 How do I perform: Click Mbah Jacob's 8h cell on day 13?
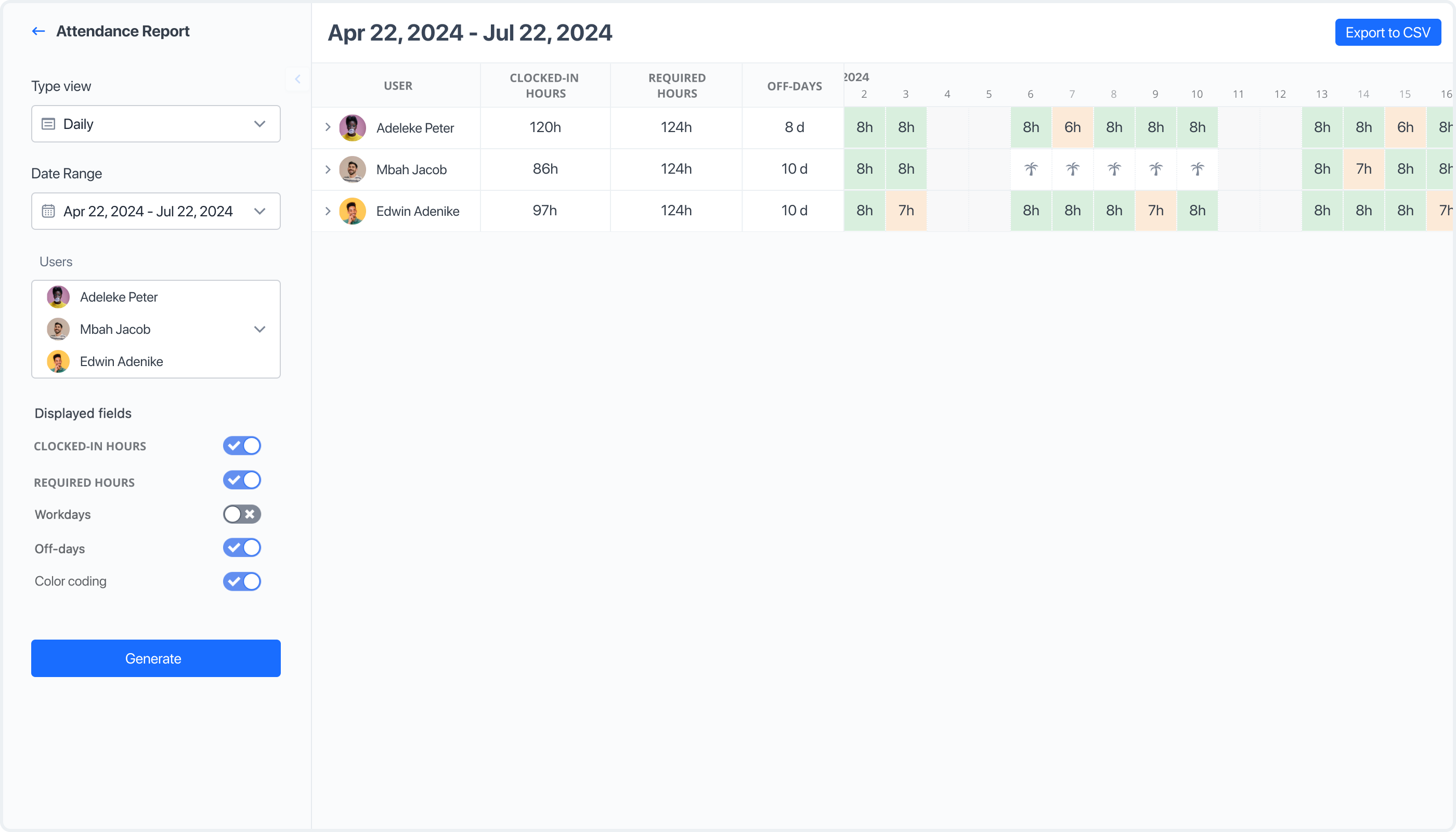[x=1322, y=169]
